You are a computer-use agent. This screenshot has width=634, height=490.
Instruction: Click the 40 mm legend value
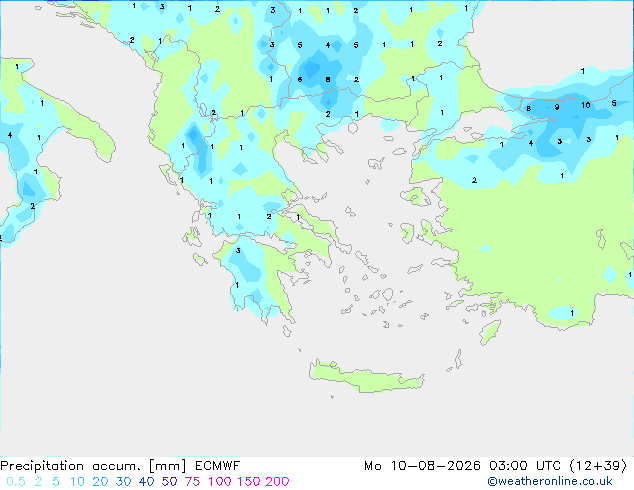[x=146, y=482]
